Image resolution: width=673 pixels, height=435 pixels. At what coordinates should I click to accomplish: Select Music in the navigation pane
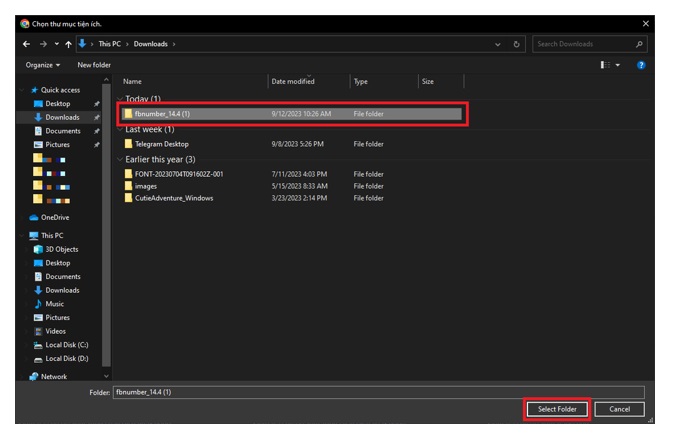point(54,304)
